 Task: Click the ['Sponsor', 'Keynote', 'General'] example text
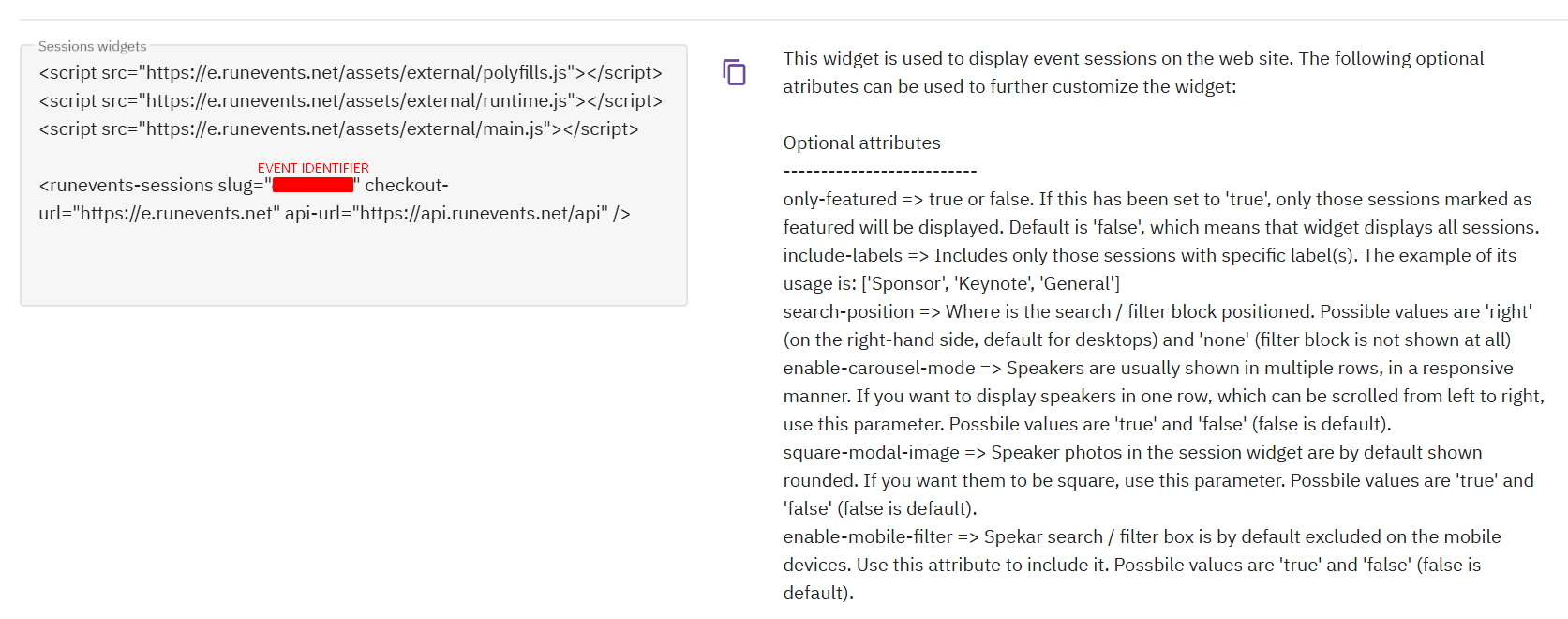(x=990, y=283)
